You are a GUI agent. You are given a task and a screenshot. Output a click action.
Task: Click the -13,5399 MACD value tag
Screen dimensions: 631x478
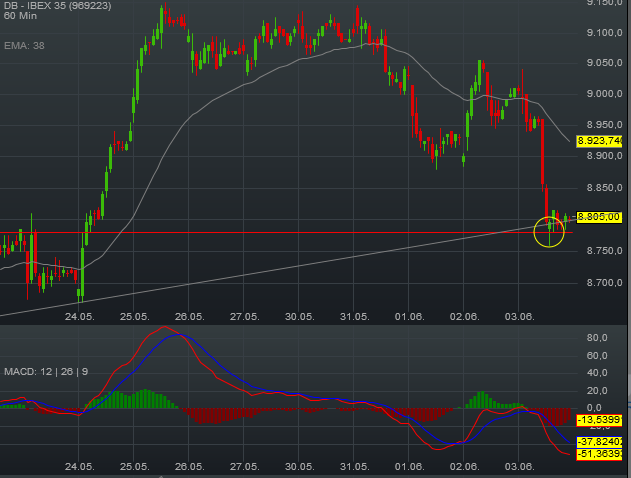(600, 419)
